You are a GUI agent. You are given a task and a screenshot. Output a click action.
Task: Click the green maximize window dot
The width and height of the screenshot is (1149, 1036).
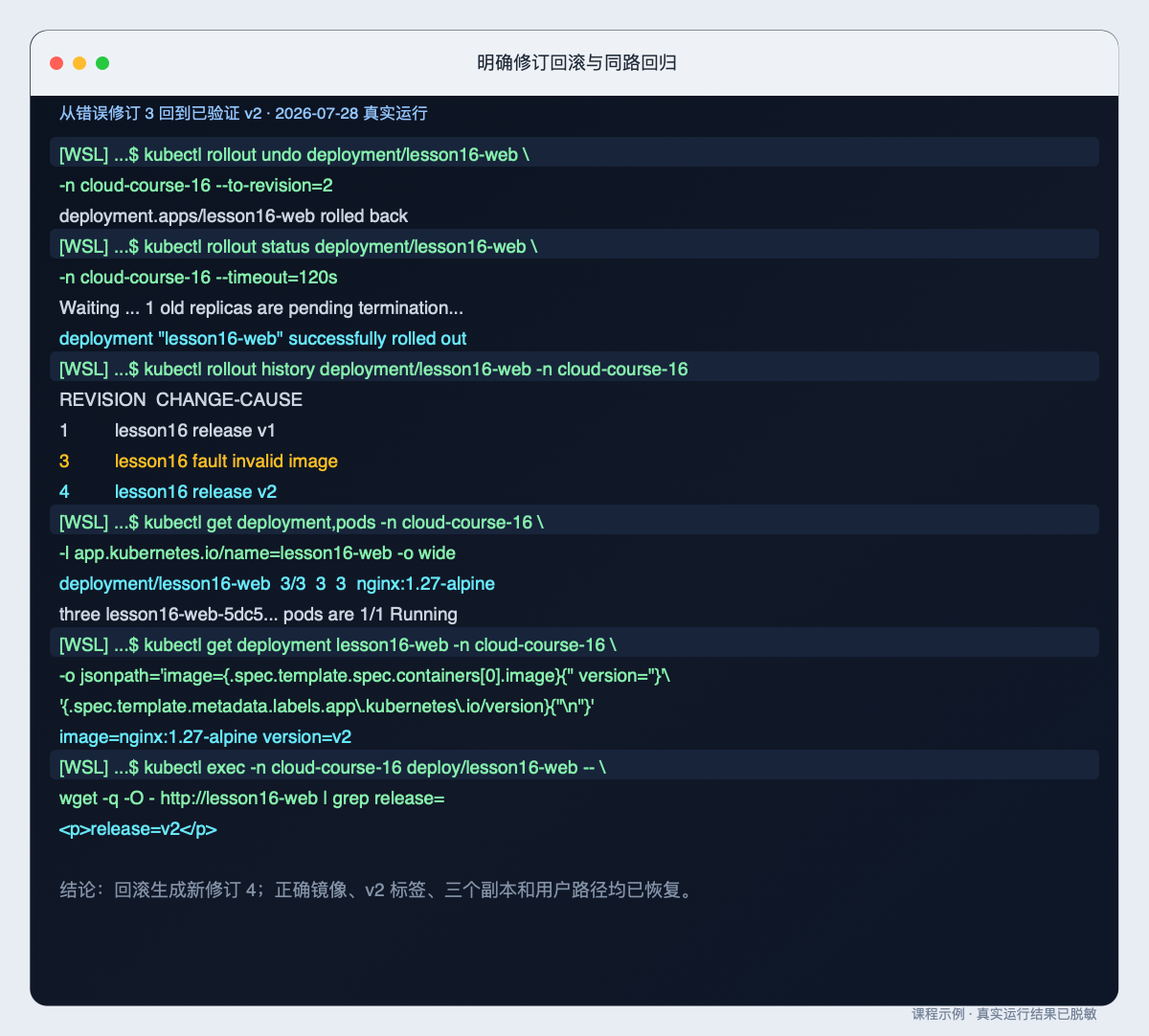(102, 63)
